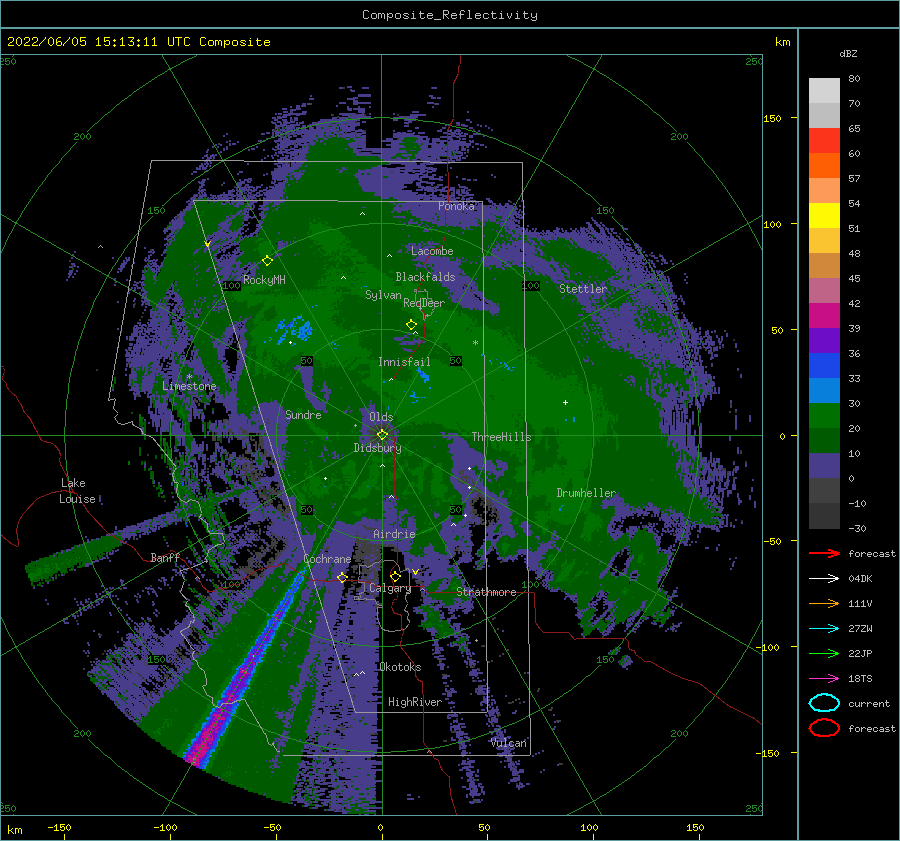The width and height of the screenshot is (900, 841).
Task: Click the RockyMH label
Action: pyautogui.click(x=264, y=280)
